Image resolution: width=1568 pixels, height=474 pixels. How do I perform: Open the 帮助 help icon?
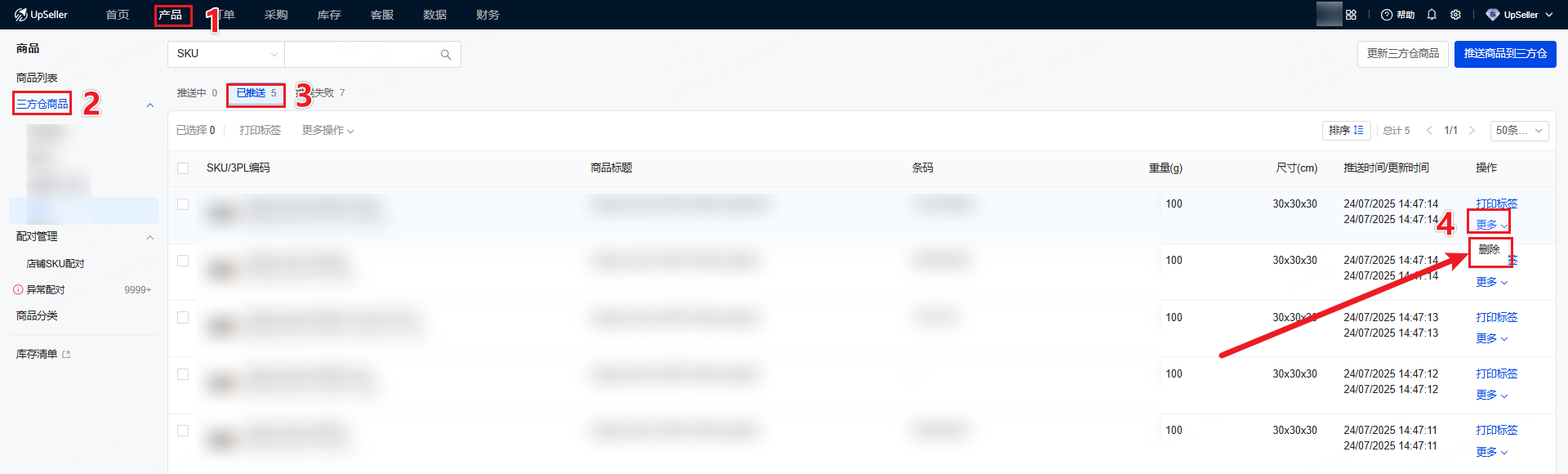tap(1396, 15)
